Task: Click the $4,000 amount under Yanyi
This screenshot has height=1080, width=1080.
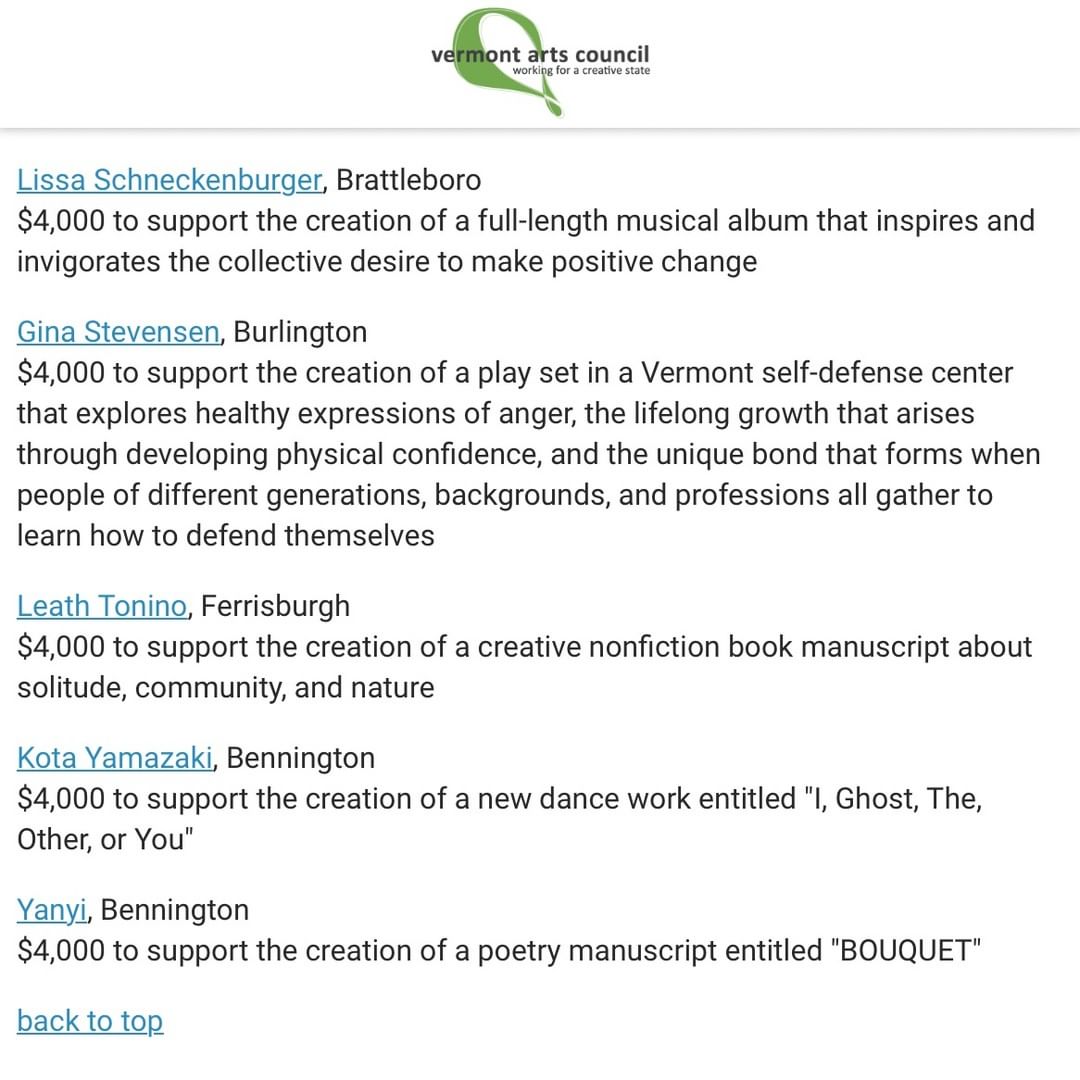Action: tap(61, 951)
